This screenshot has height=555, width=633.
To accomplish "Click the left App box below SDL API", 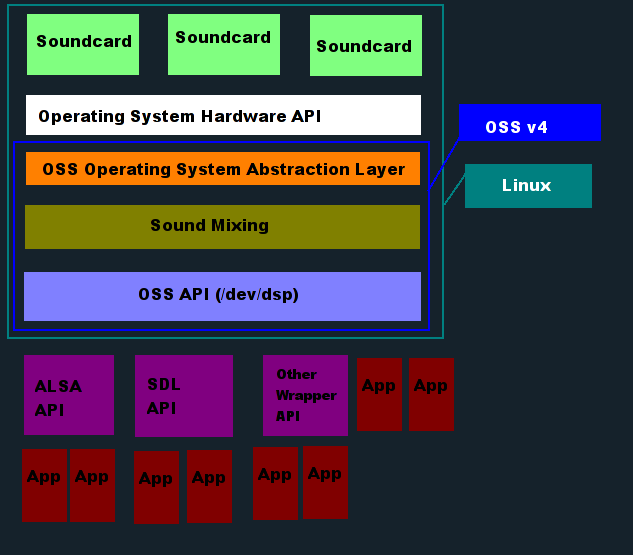I will pos(156,487).
